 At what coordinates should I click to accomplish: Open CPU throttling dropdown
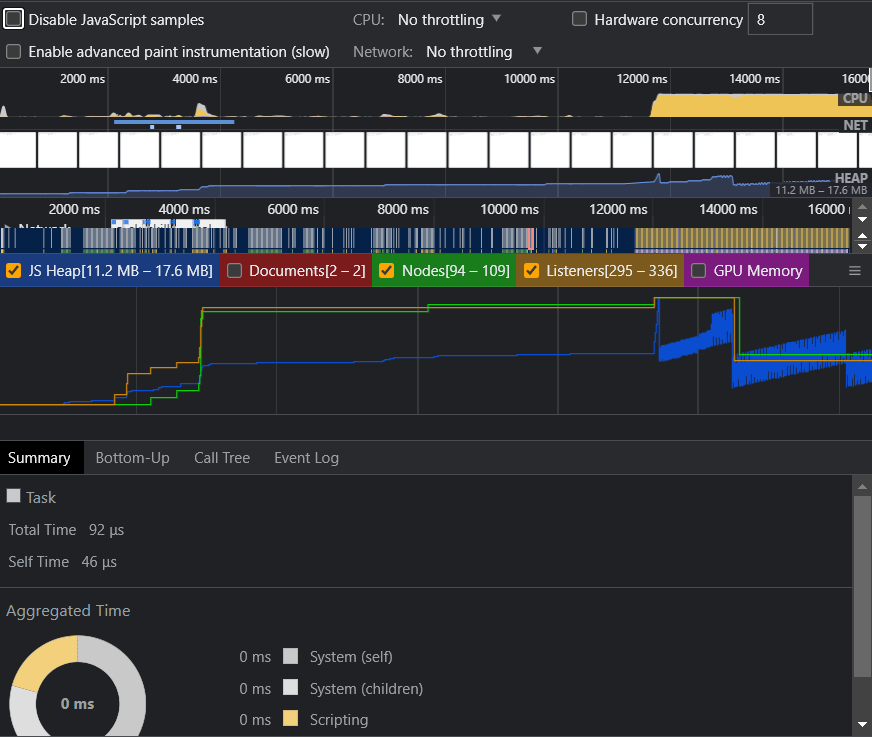(x=449, y=19)
